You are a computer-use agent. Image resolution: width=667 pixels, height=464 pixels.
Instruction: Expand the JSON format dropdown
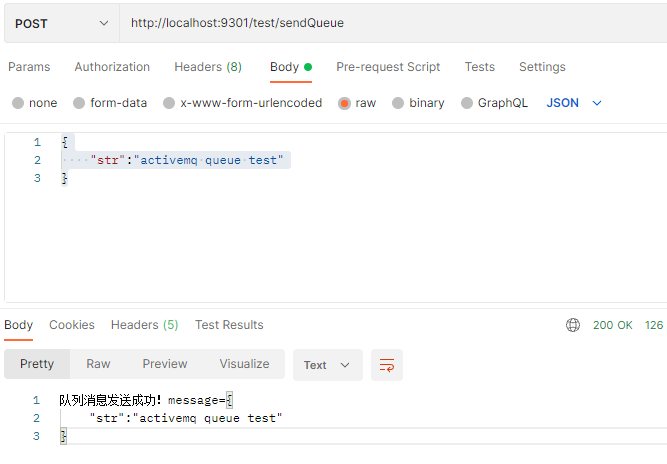(x=575, y=103)
